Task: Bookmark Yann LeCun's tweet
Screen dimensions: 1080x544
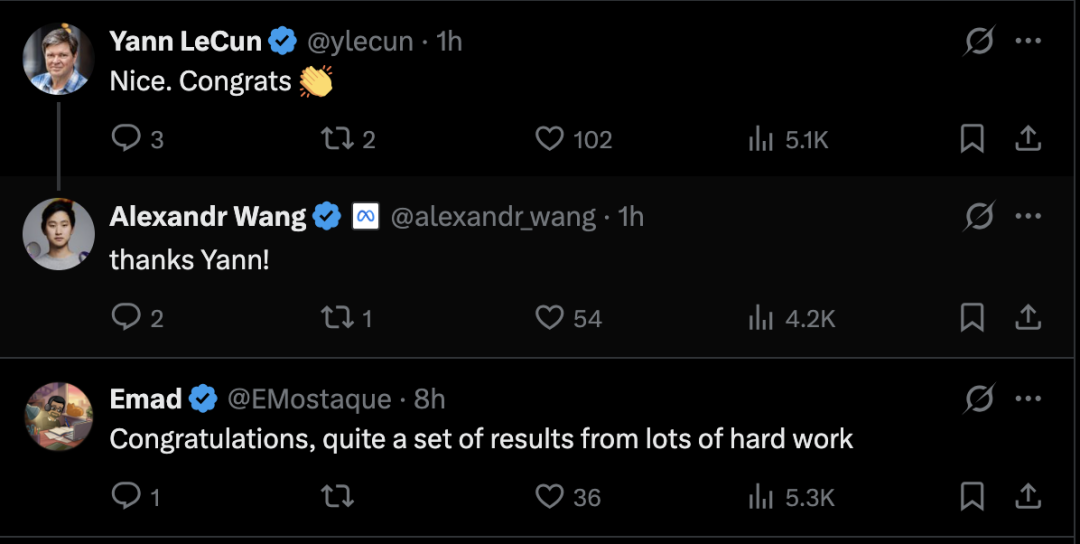Action: [972, 139]
